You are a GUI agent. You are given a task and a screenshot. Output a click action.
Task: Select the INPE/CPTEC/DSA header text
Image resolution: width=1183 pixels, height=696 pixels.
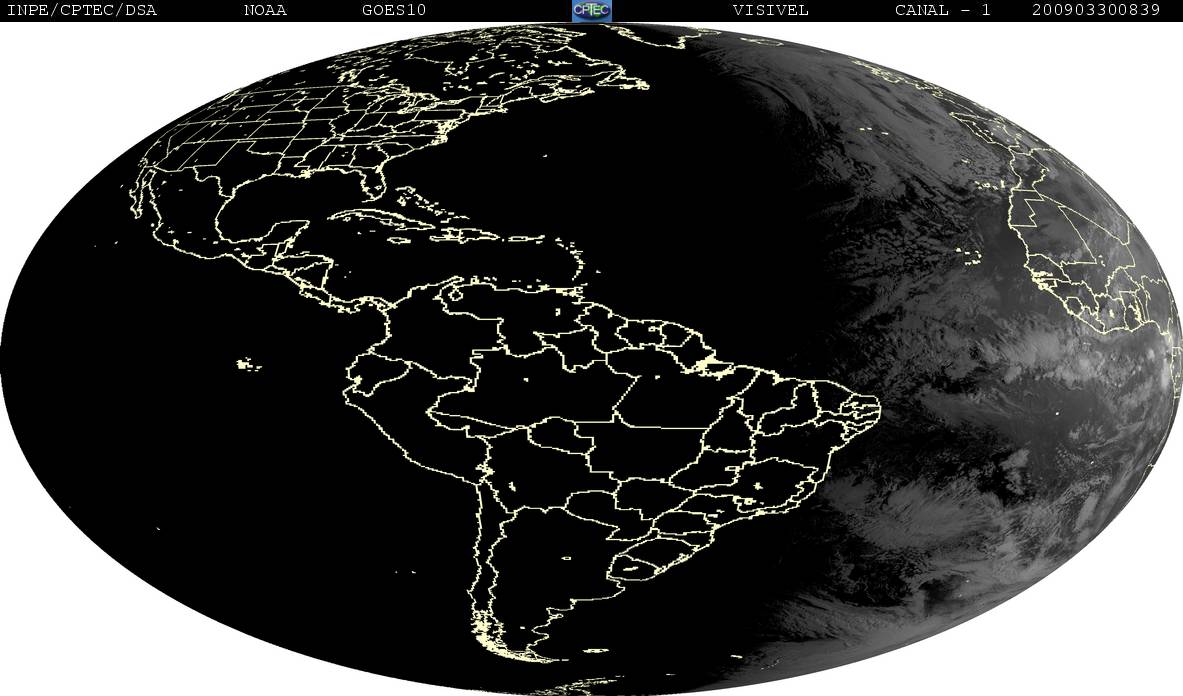coord(81,11)
